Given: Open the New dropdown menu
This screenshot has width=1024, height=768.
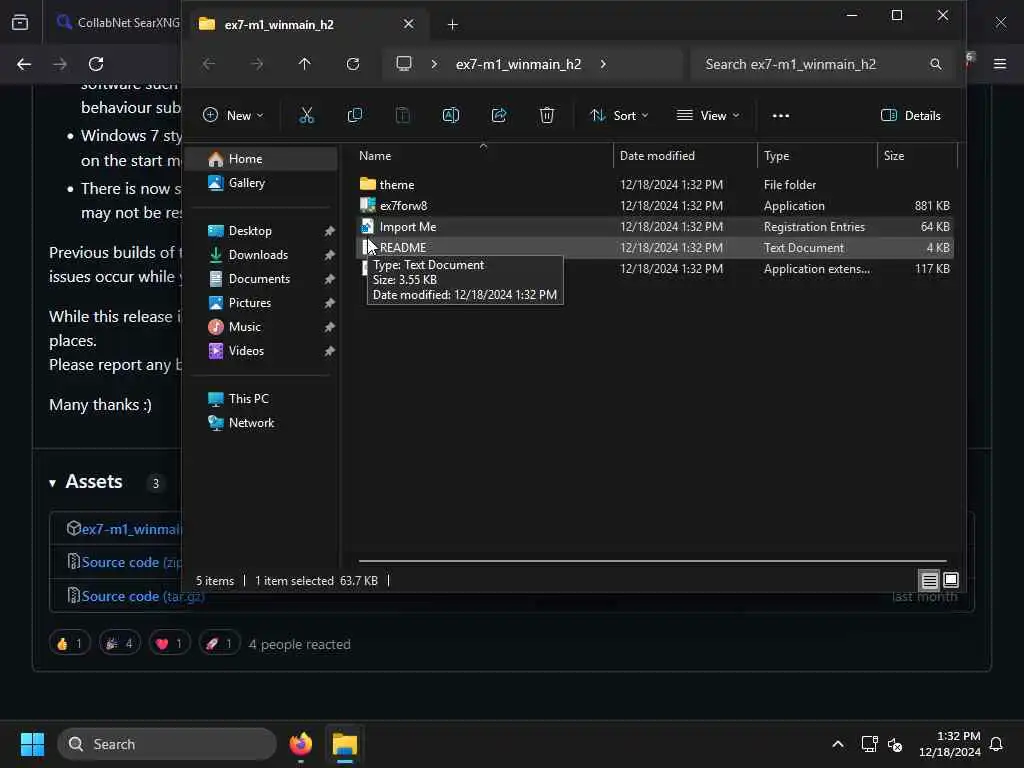Looking at the screenshot, I should pos(233,116).
